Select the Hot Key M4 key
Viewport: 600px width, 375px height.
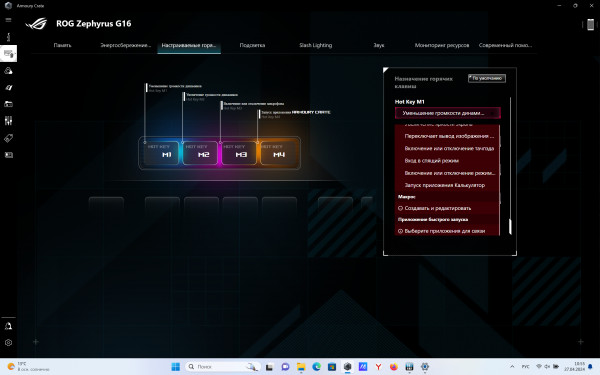point(278,153)
